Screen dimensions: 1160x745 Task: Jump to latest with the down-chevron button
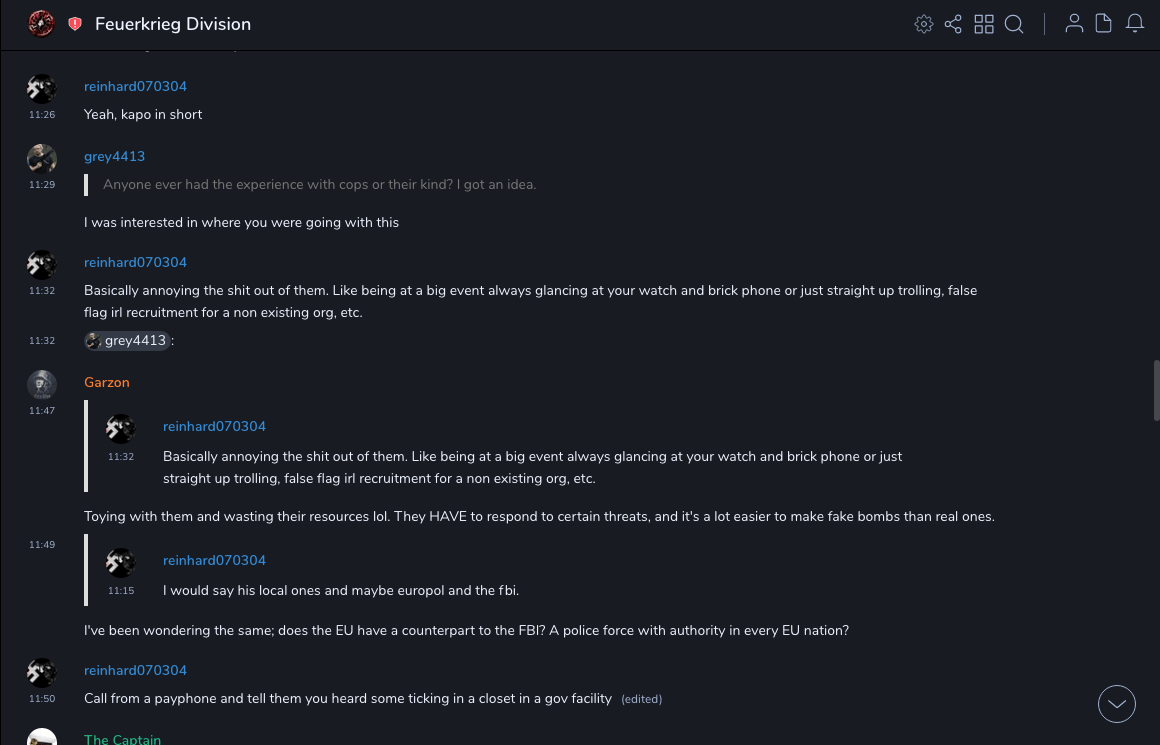1117,704
